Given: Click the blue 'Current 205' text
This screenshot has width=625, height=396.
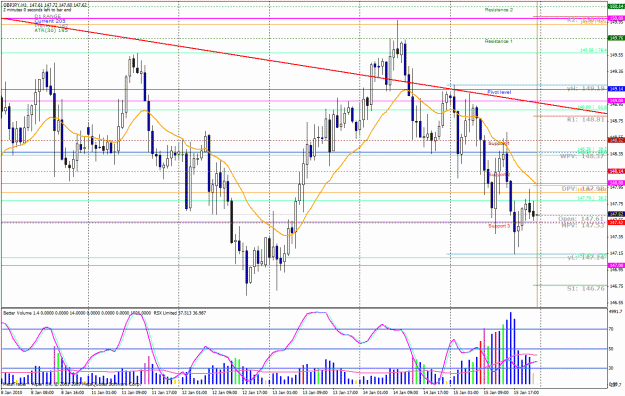Looking at the screenshot, I should pos(50,21).
